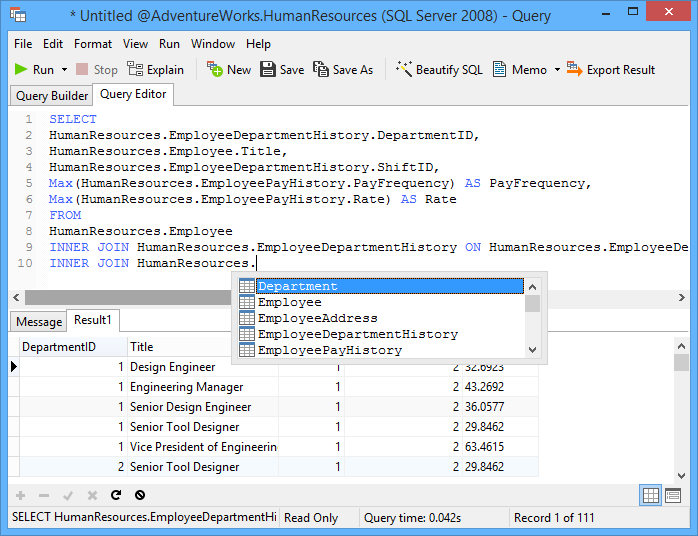Click the Explain query button
The height and width of the screenshot is (536, 698).
pos(155,70)
